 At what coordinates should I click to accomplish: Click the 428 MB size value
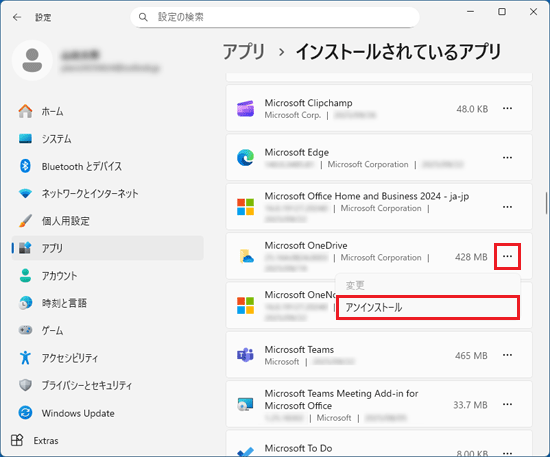point(471,257)
